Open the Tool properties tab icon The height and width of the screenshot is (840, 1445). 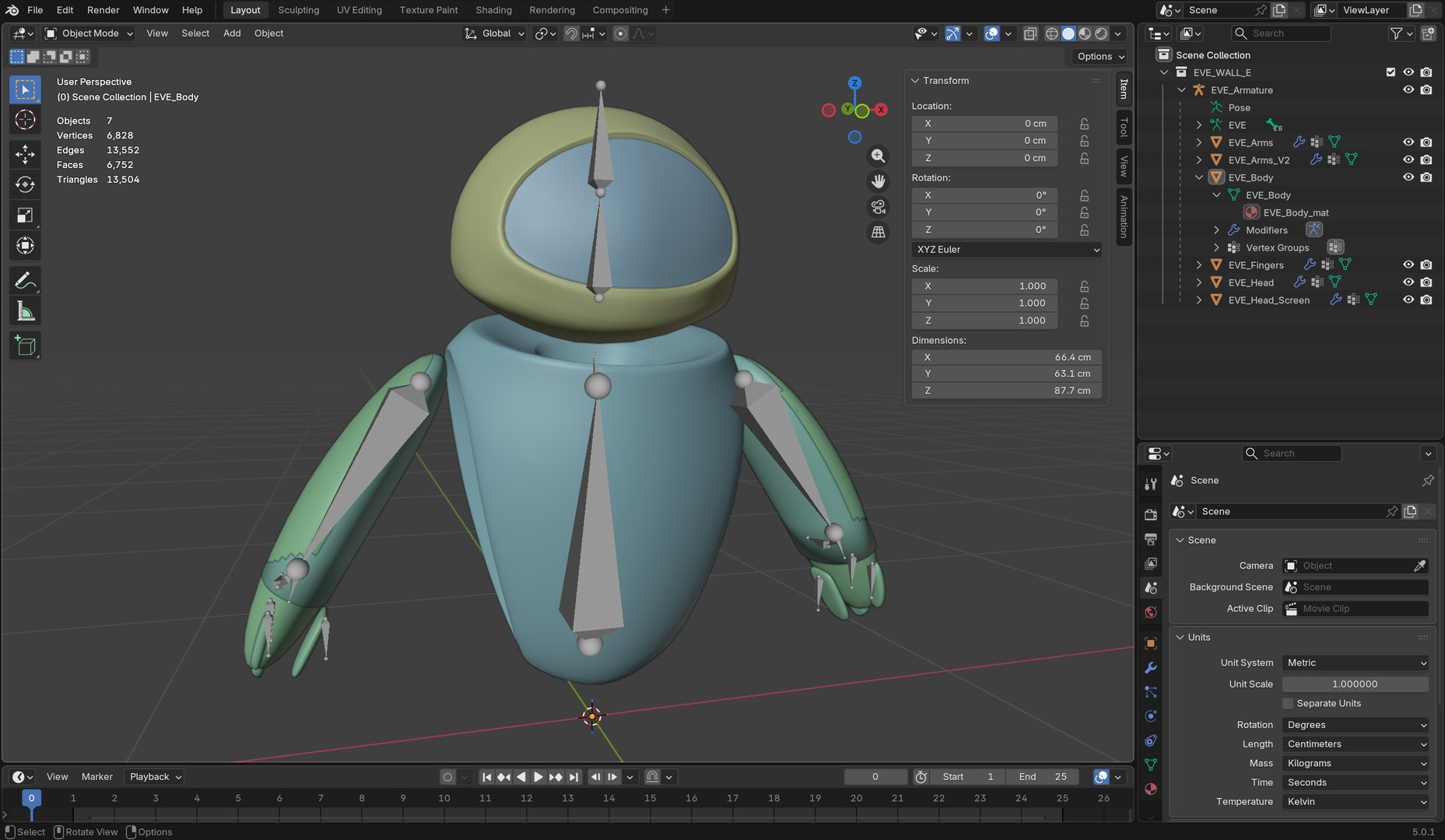tap(1151, 484)
